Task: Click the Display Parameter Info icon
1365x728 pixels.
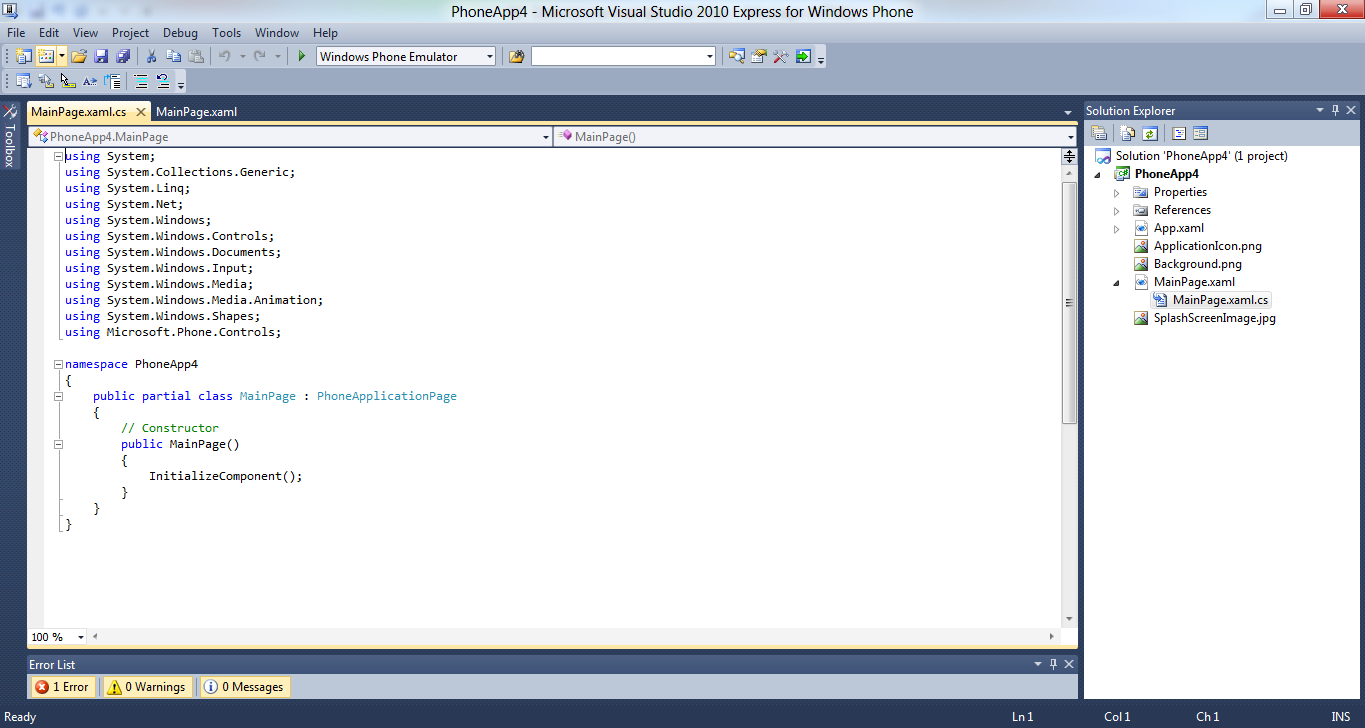Action: (45, 82)
